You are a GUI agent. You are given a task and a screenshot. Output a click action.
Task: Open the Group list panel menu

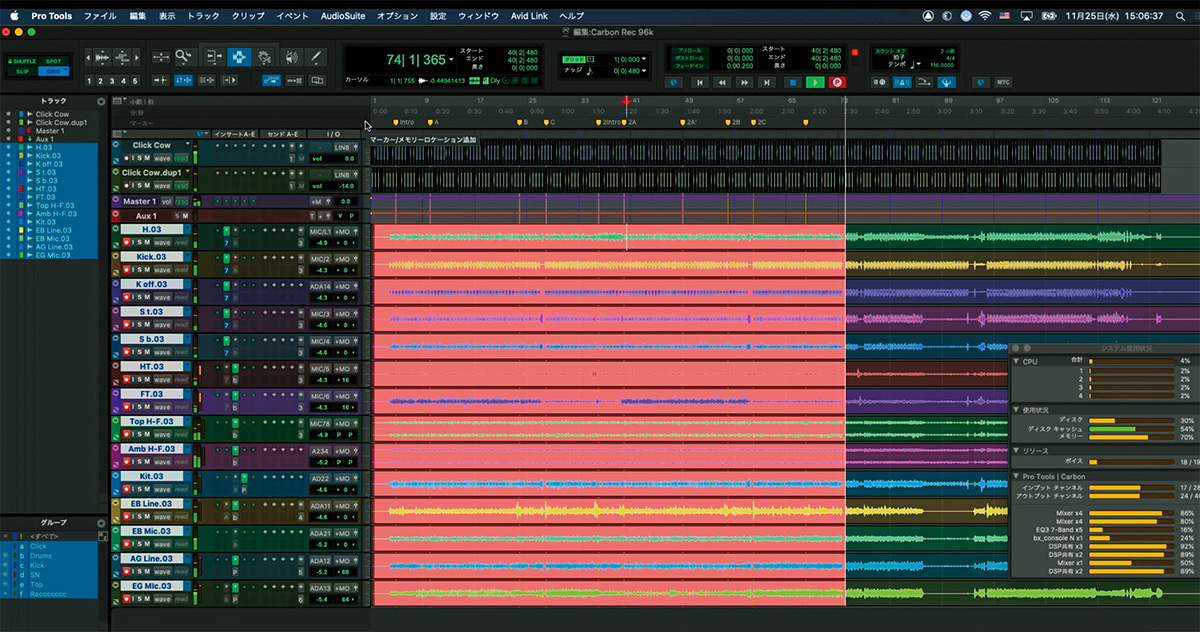(x=101, y=521)
